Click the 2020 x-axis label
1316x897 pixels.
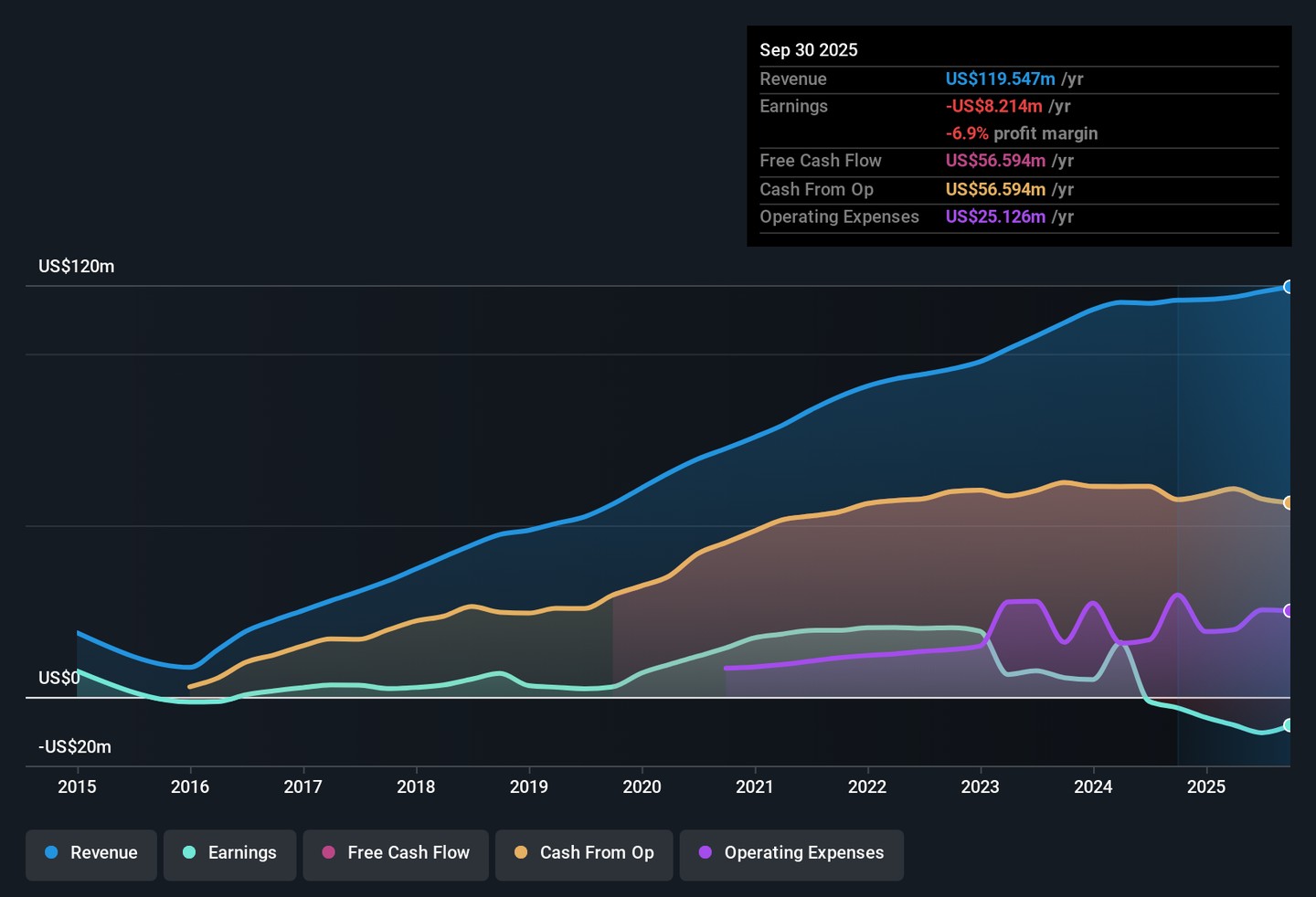[x=642, y=786]
